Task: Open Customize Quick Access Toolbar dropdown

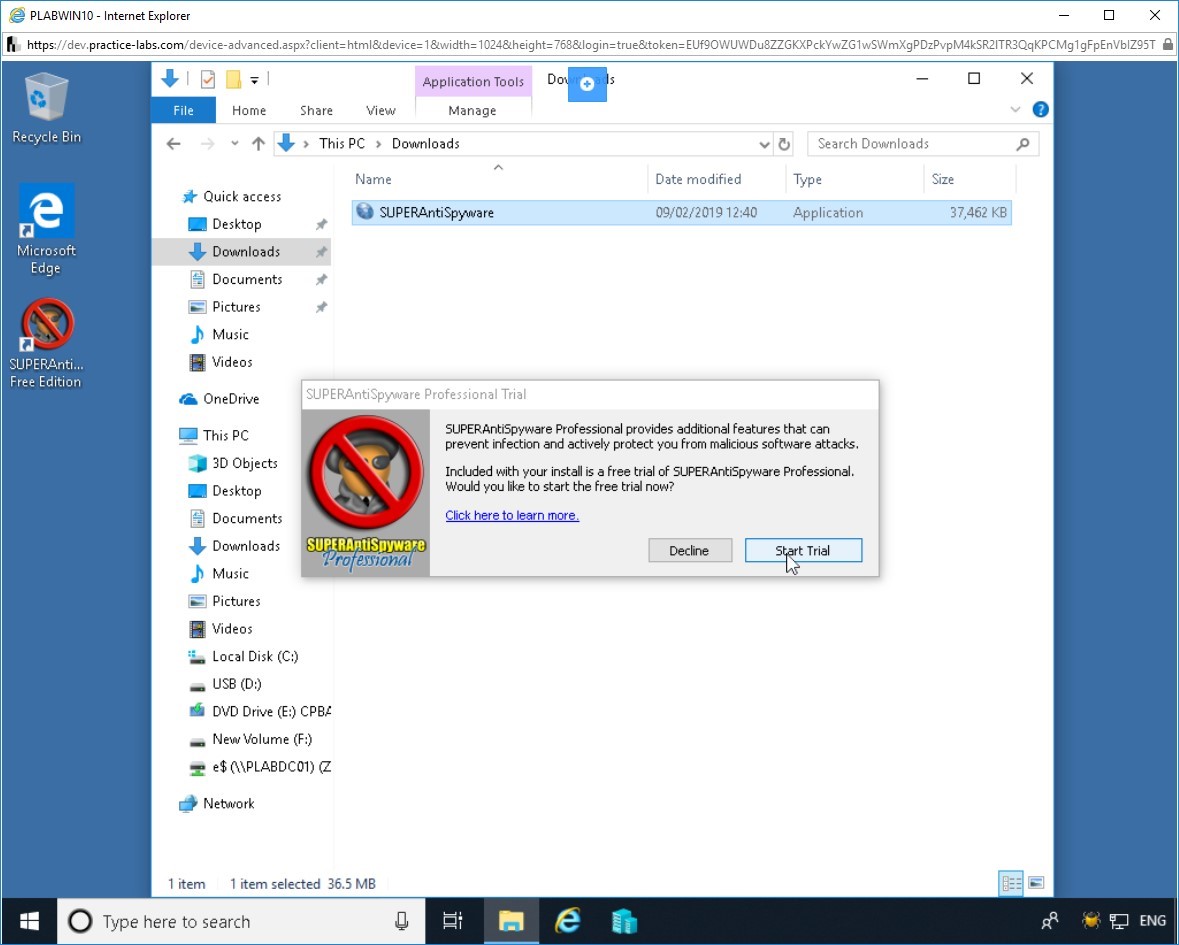Action: (255, 80)
